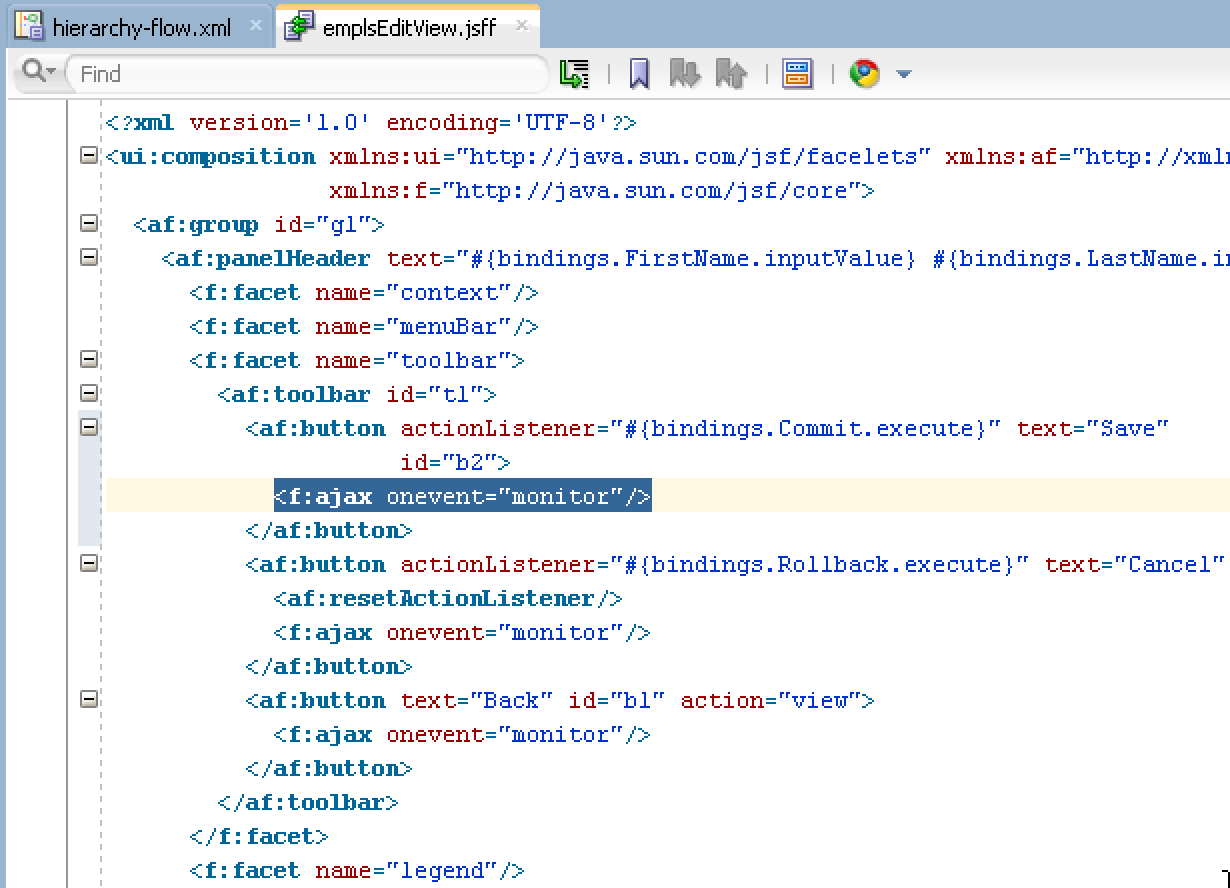Open the search options magnifier dropdown
This screenshot has width=1230, height=888.
click(38, 72)
